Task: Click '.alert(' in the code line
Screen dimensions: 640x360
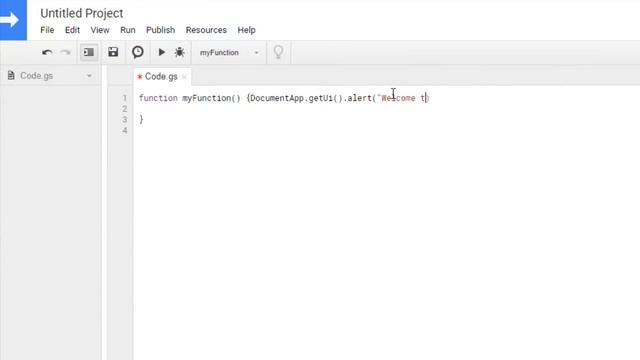Action: tap(360, 98)
